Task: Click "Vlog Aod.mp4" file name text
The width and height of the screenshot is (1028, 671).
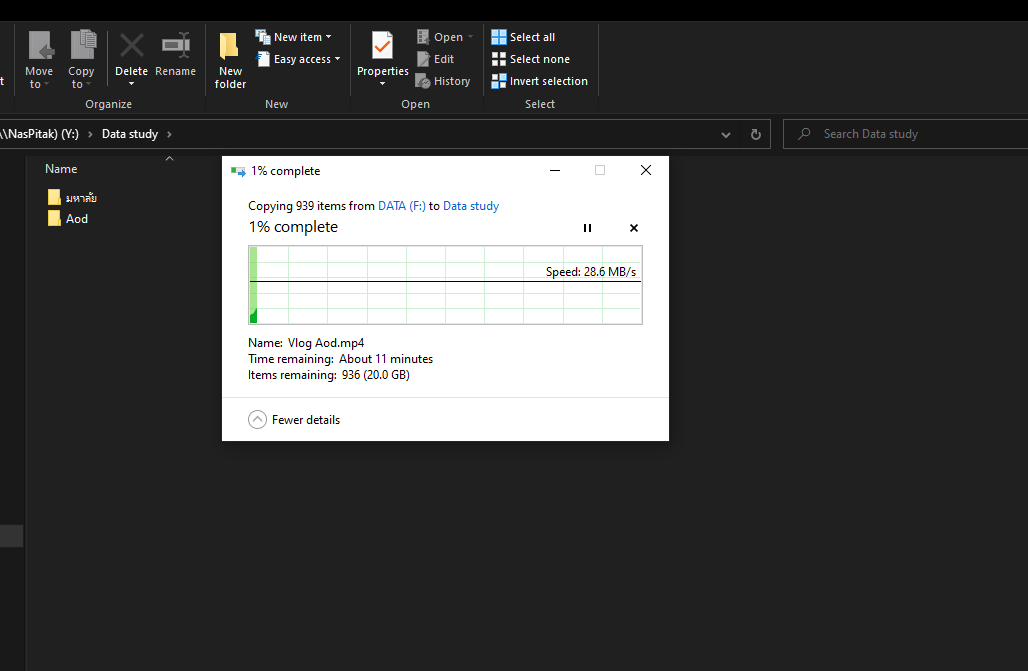Action: coord(326,343)
